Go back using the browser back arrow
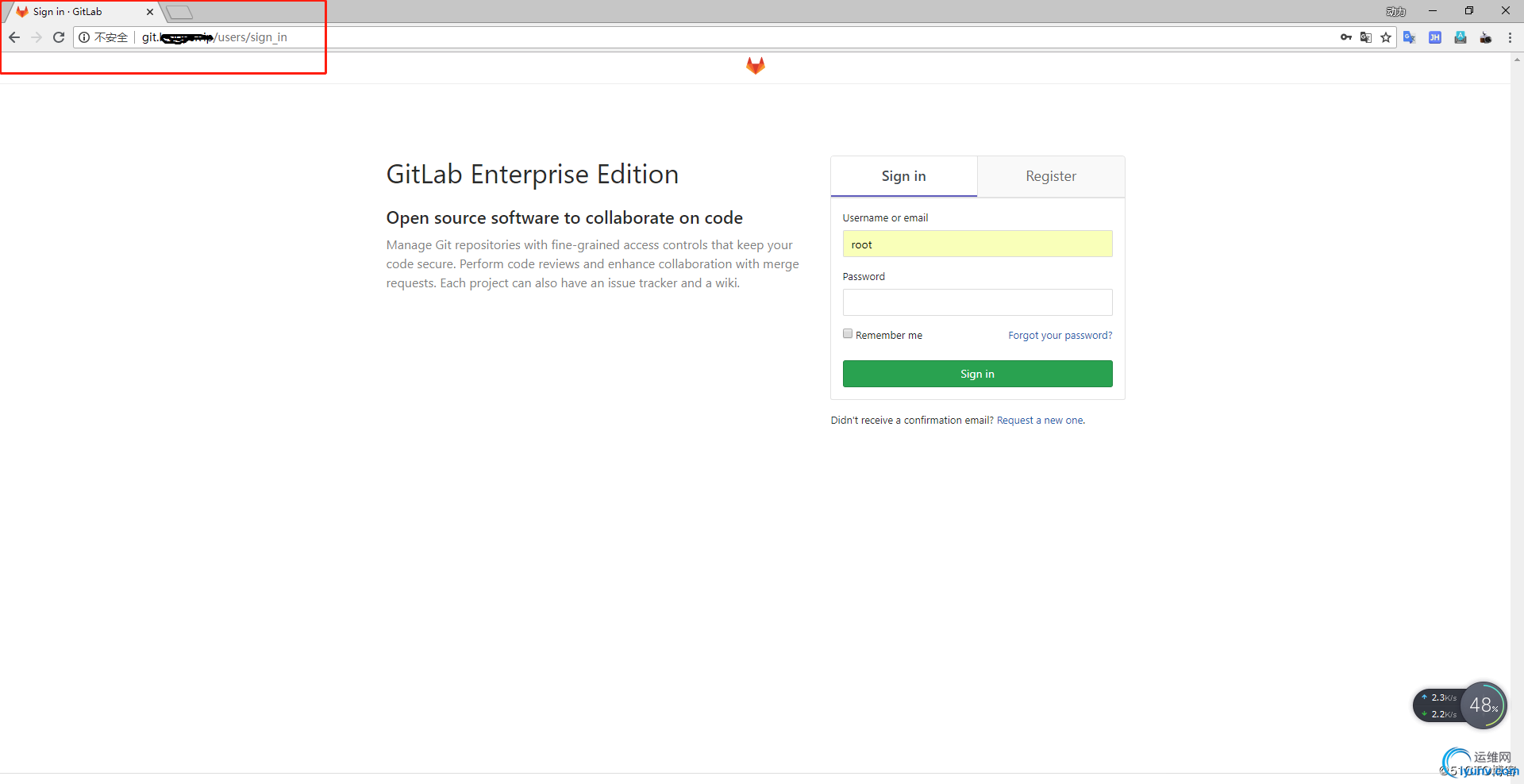Image resolution: width=1524 pixels, height=784 pixels. coord(14,37)
